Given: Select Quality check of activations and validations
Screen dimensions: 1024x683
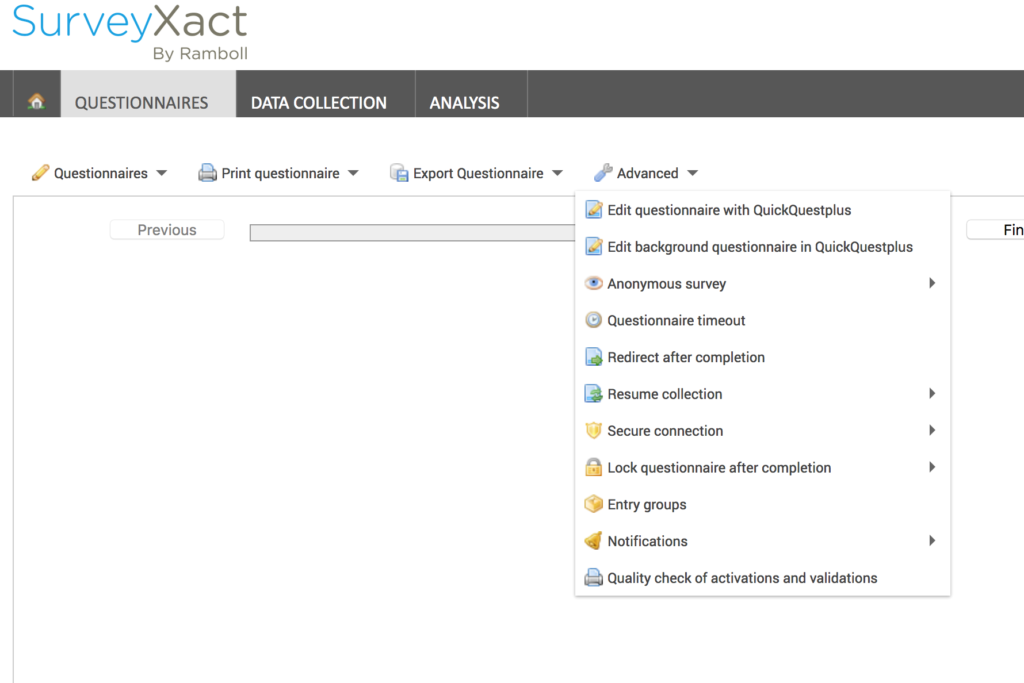Looking at the screenshot, I should 762,578.
